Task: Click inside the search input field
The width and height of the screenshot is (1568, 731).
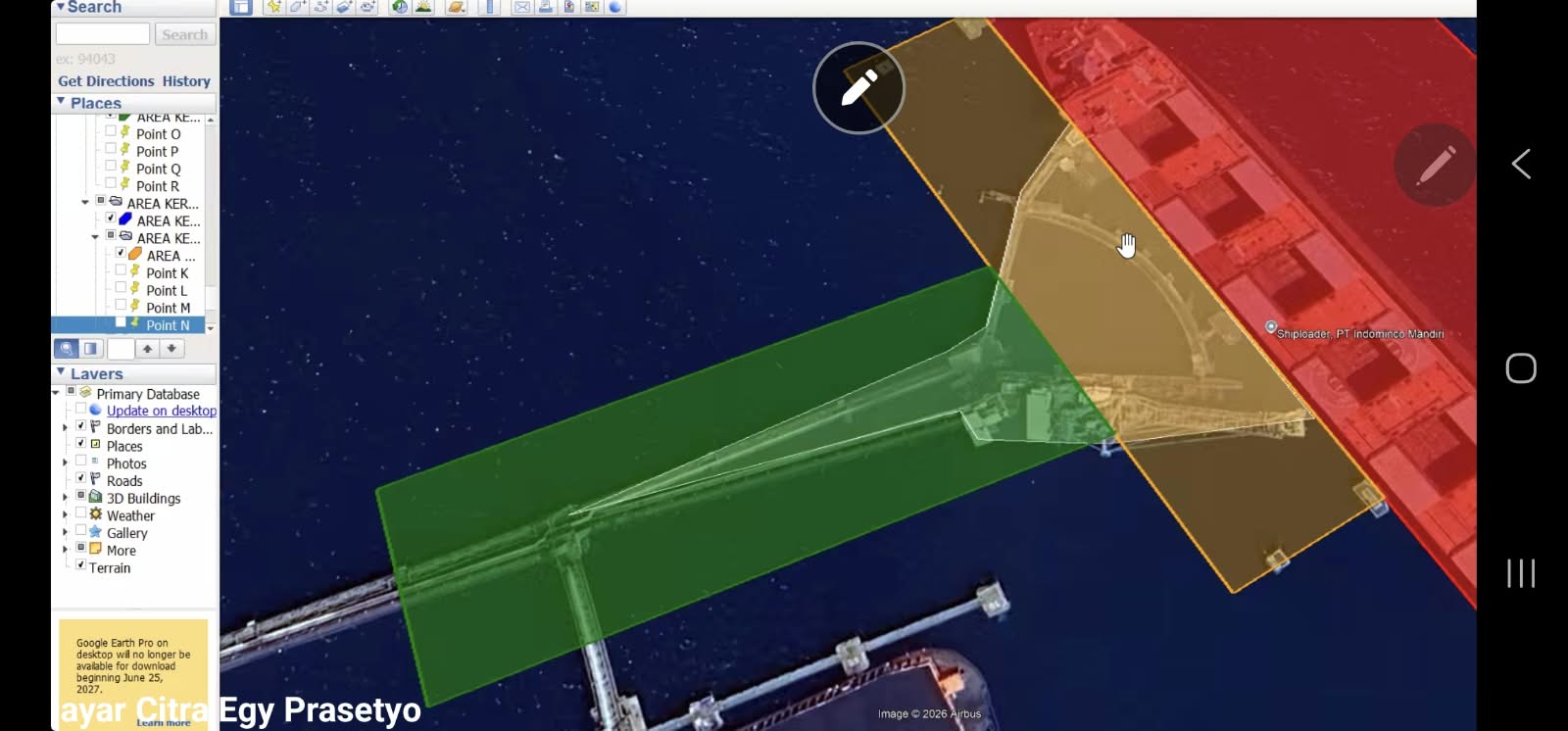Action: click(x=103, y=34)
